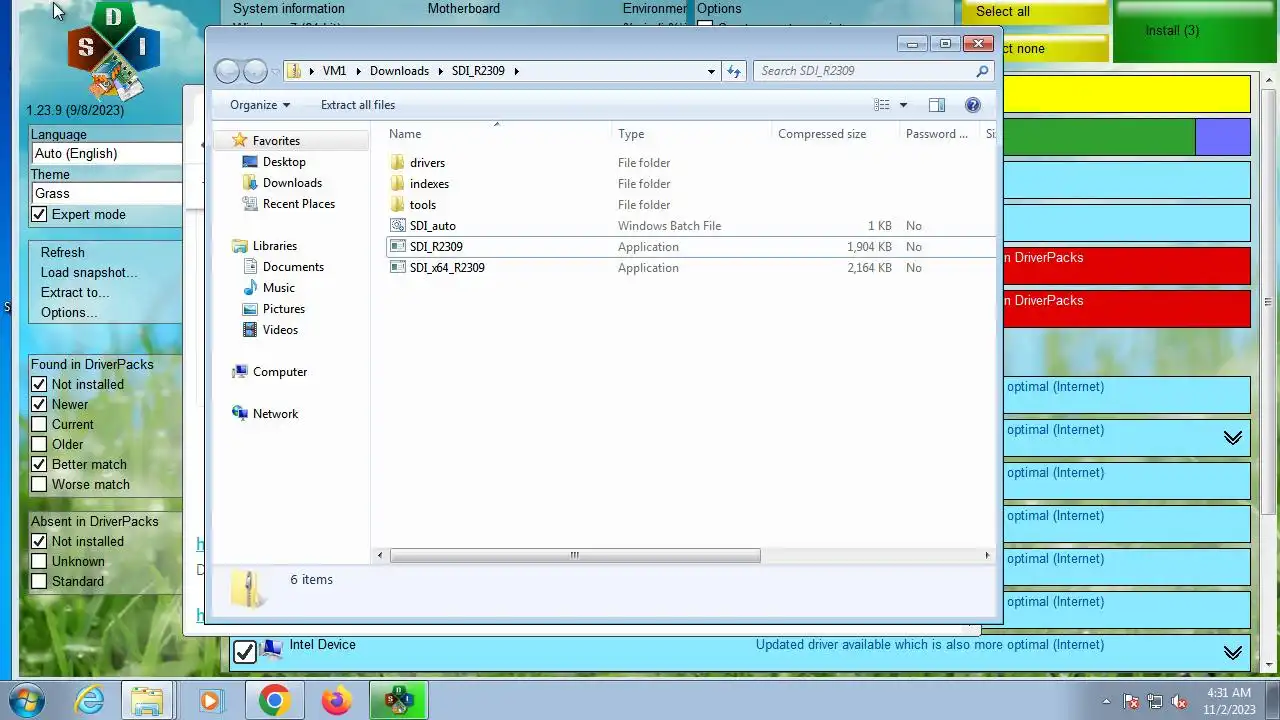
Task: Open Options... in SDI menu
Action: click(x=69, y=312)
